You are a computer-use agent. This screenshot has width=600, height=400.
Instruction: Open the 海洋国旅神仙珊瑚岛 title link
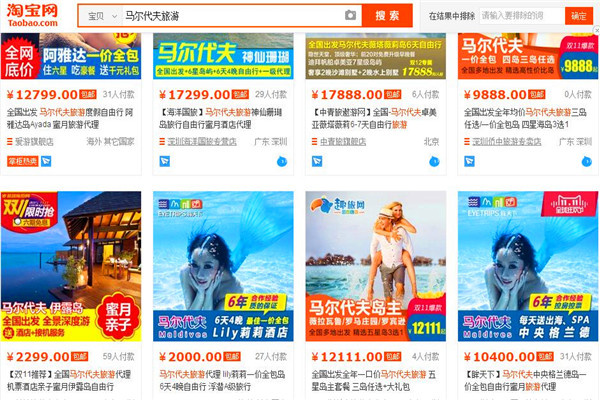pos(221,118)
